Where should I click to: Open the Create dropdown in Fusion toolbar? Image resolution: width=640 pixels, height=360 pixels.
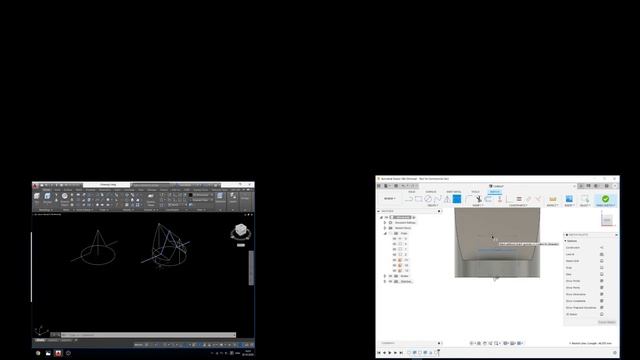[433, 205]
